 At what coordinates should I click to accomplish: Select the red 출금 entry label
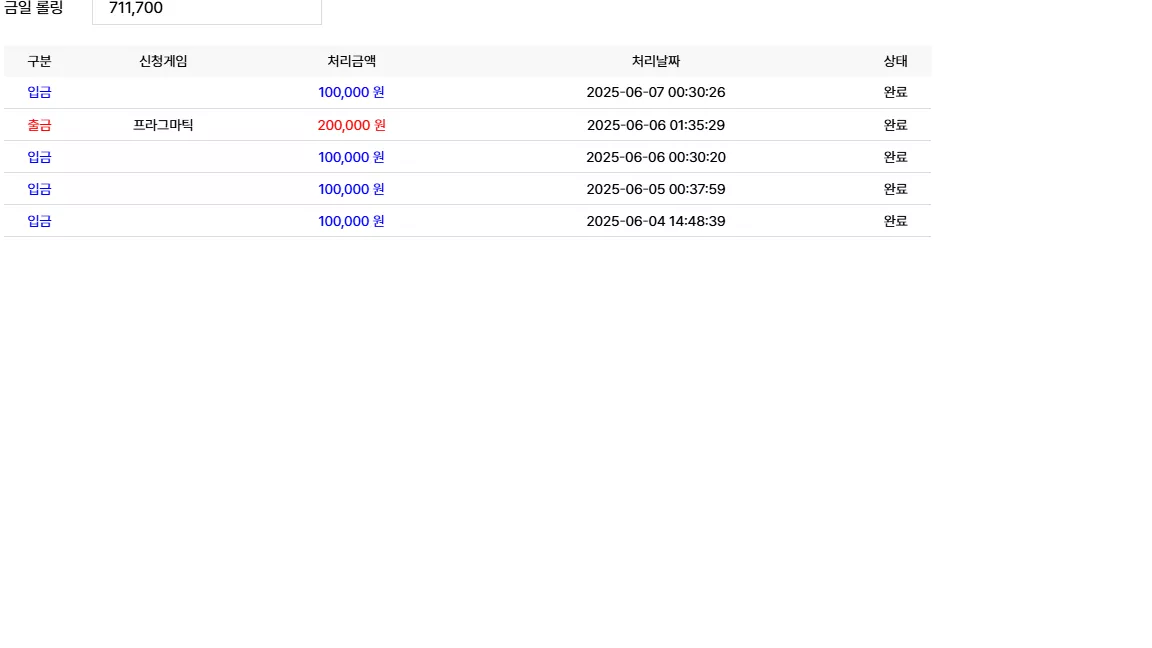(x=39, y=125)
